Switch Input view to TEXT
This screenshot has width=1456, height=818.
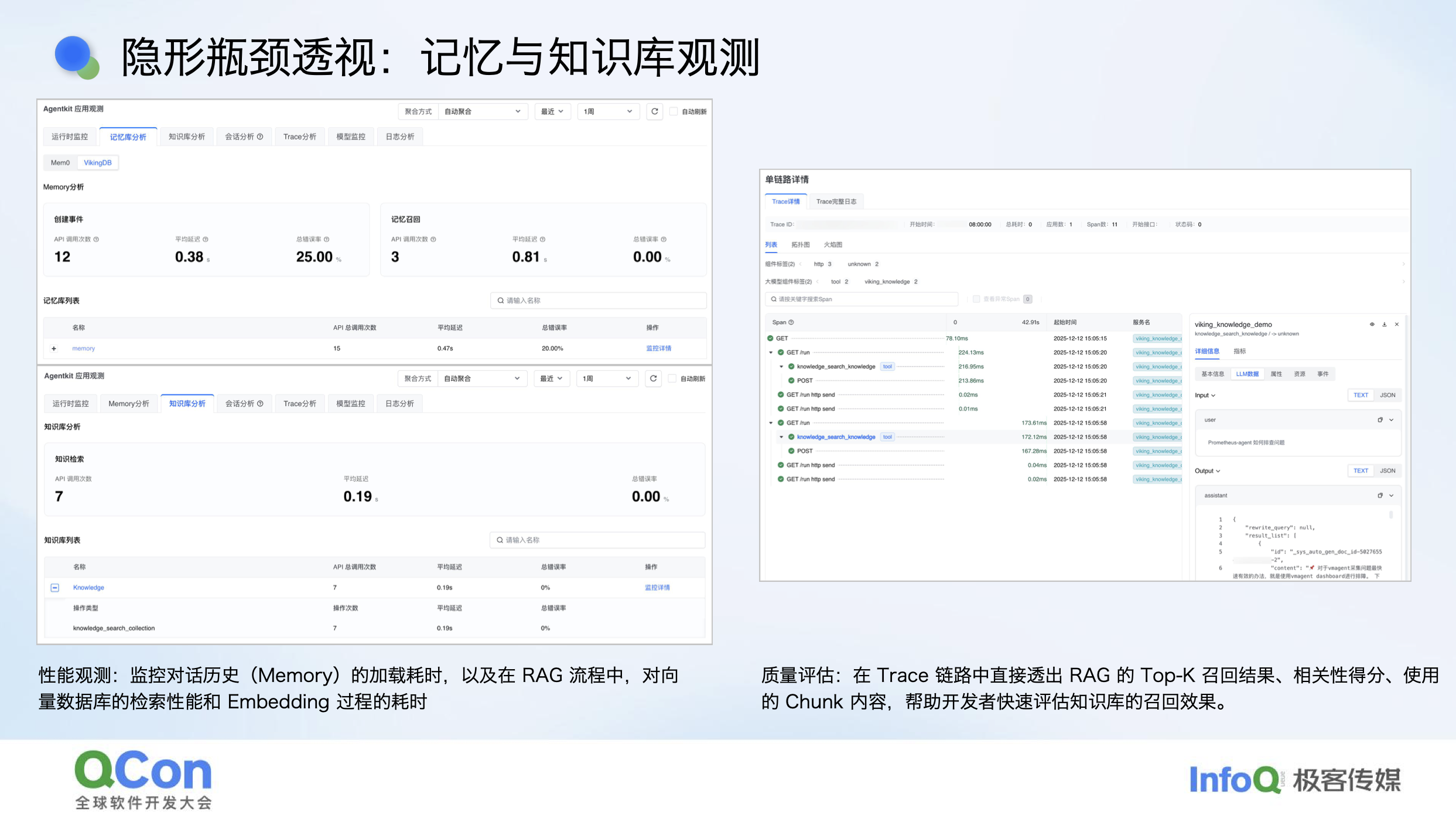click(x=1361, y=395)
